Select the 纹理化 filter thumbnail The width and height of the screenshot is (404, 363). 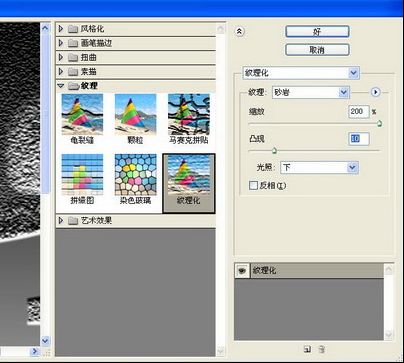189,183
